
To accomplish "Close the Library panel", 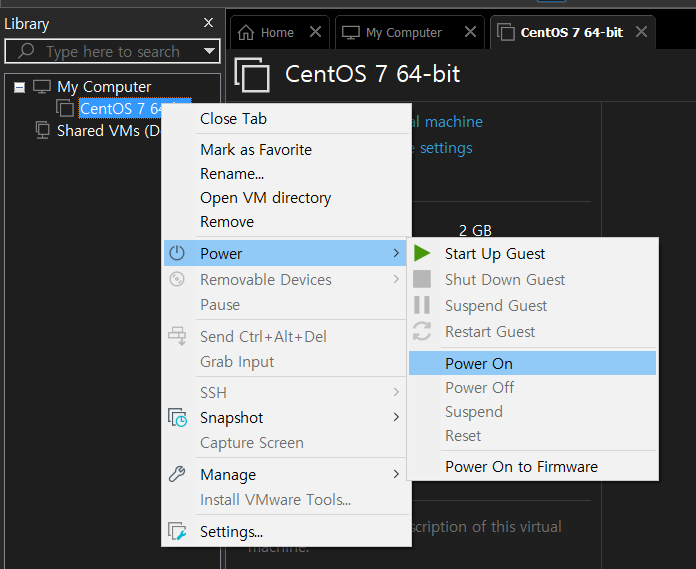I will tap(208, 23).
